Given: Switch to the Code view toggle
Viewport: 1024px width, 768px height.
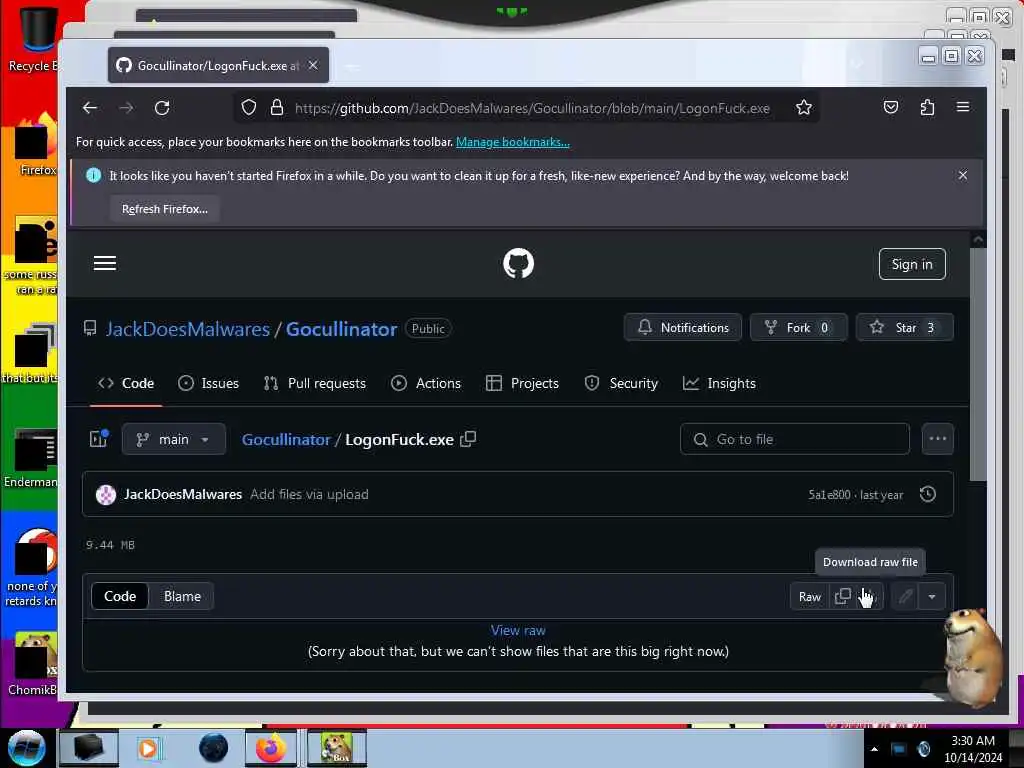Looking at the screenshot, I should (x=120, y=596).
